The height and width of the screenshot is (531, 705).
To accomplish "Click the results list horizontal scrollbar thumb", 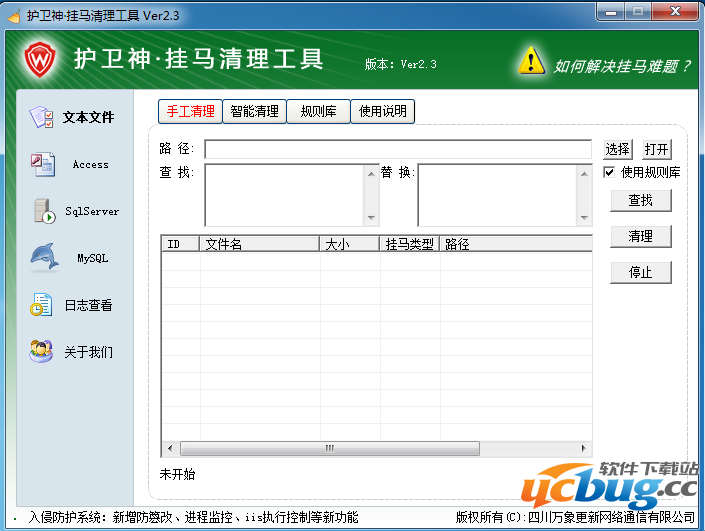I will pos(330,448).
